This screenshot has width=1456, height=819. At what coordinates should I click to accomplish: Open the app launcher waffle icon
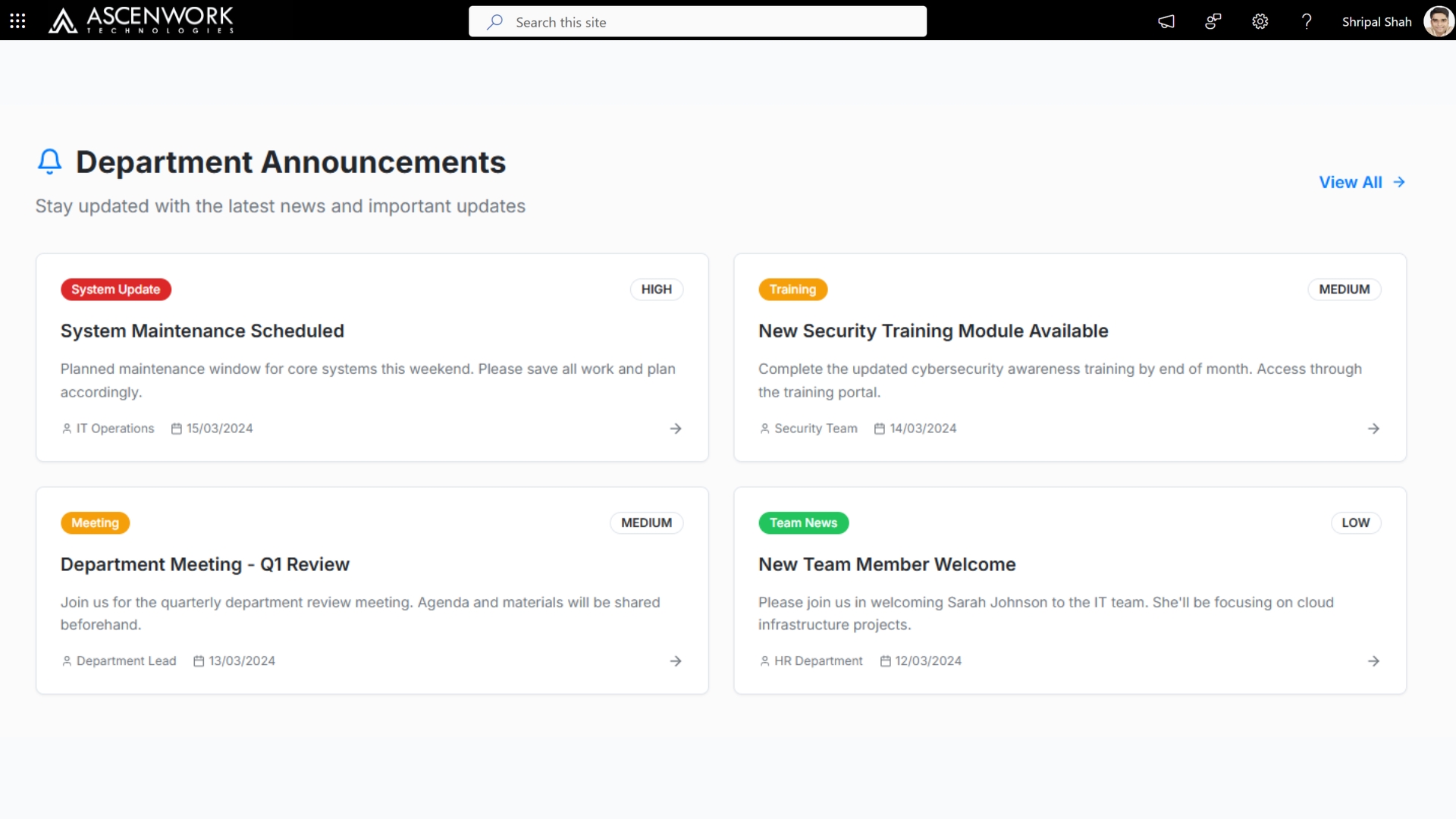coord(17,21)
